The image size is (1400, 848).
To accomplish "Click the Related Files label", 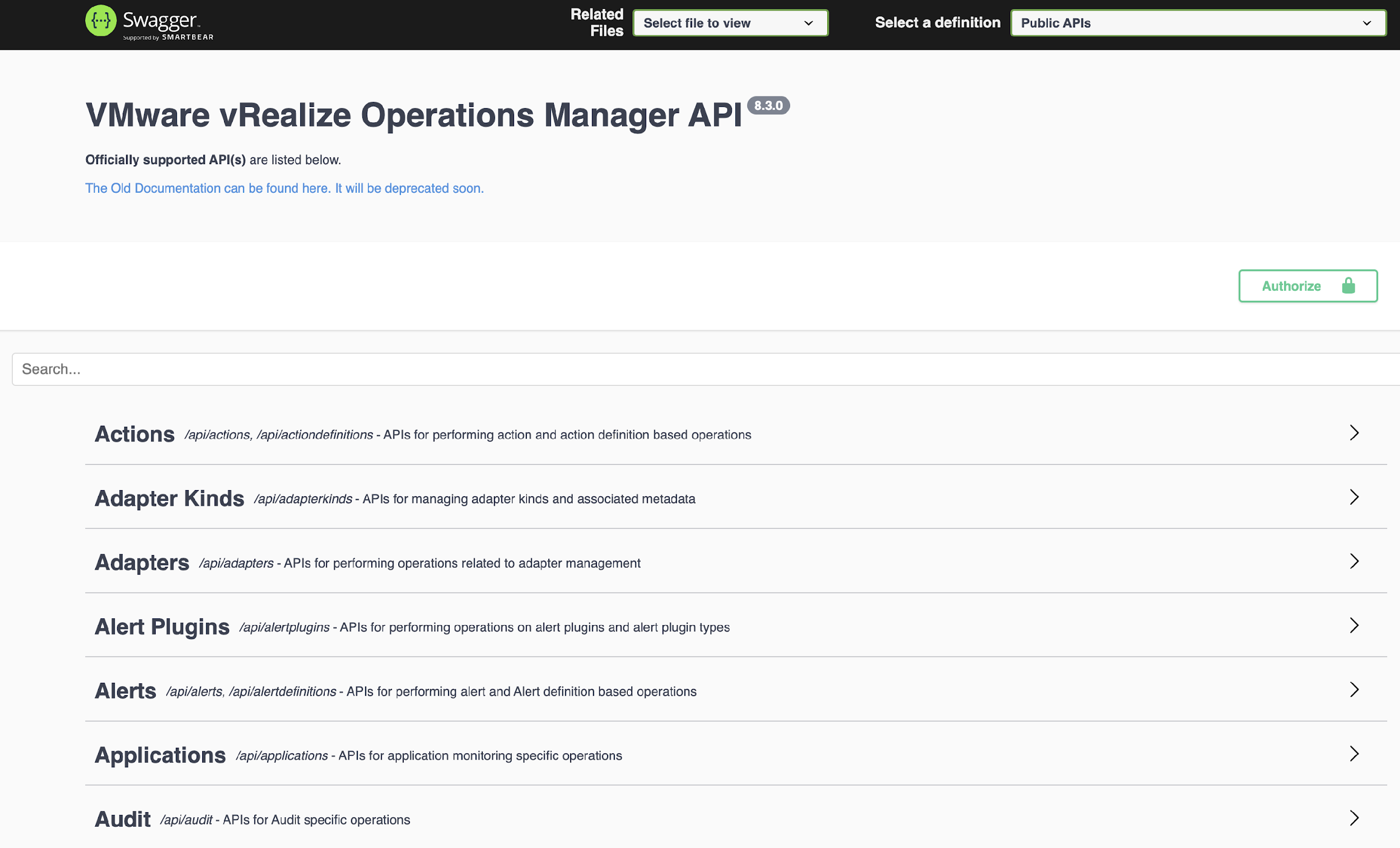I will [596, 23].
